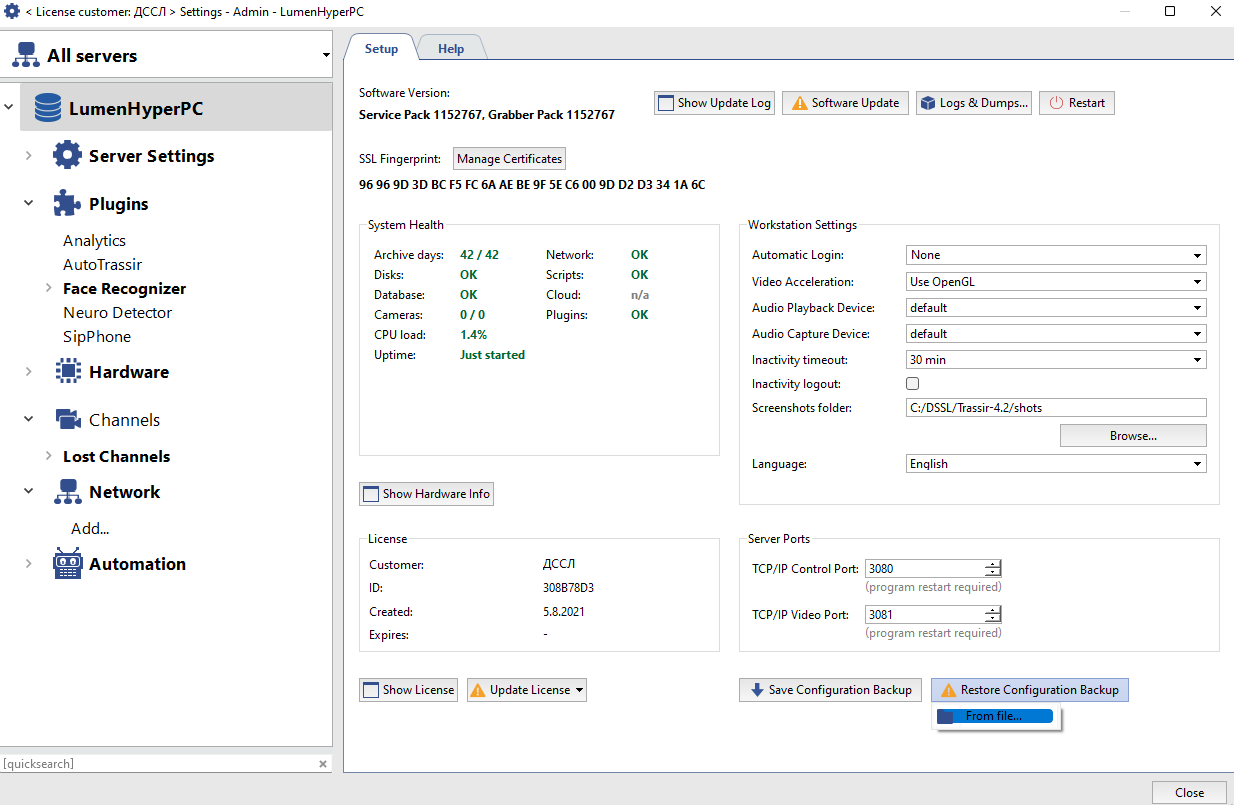Click the Network nodes icon
The height and width of the screenshot is (805, 1234).
tap(67, 492)
